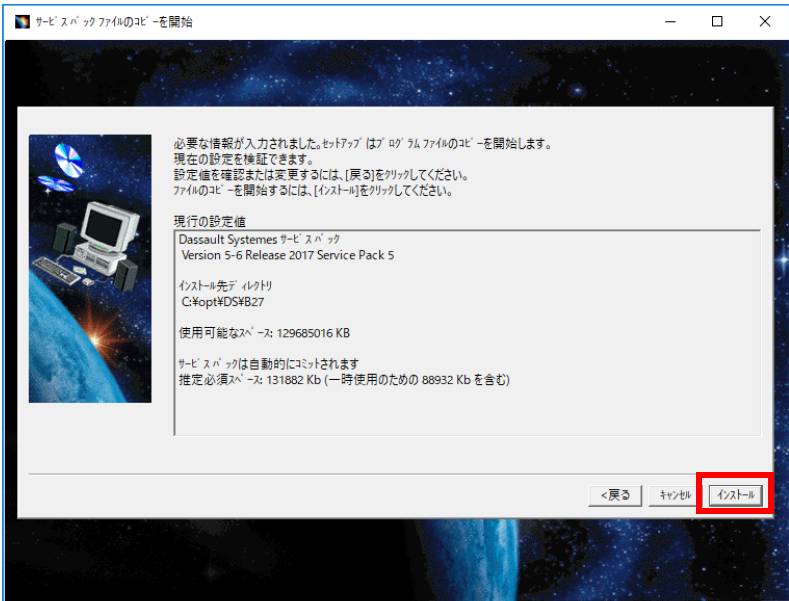Open the installer icon in the title bar
This screenshot has width=789, height=601.
point(16,21)
